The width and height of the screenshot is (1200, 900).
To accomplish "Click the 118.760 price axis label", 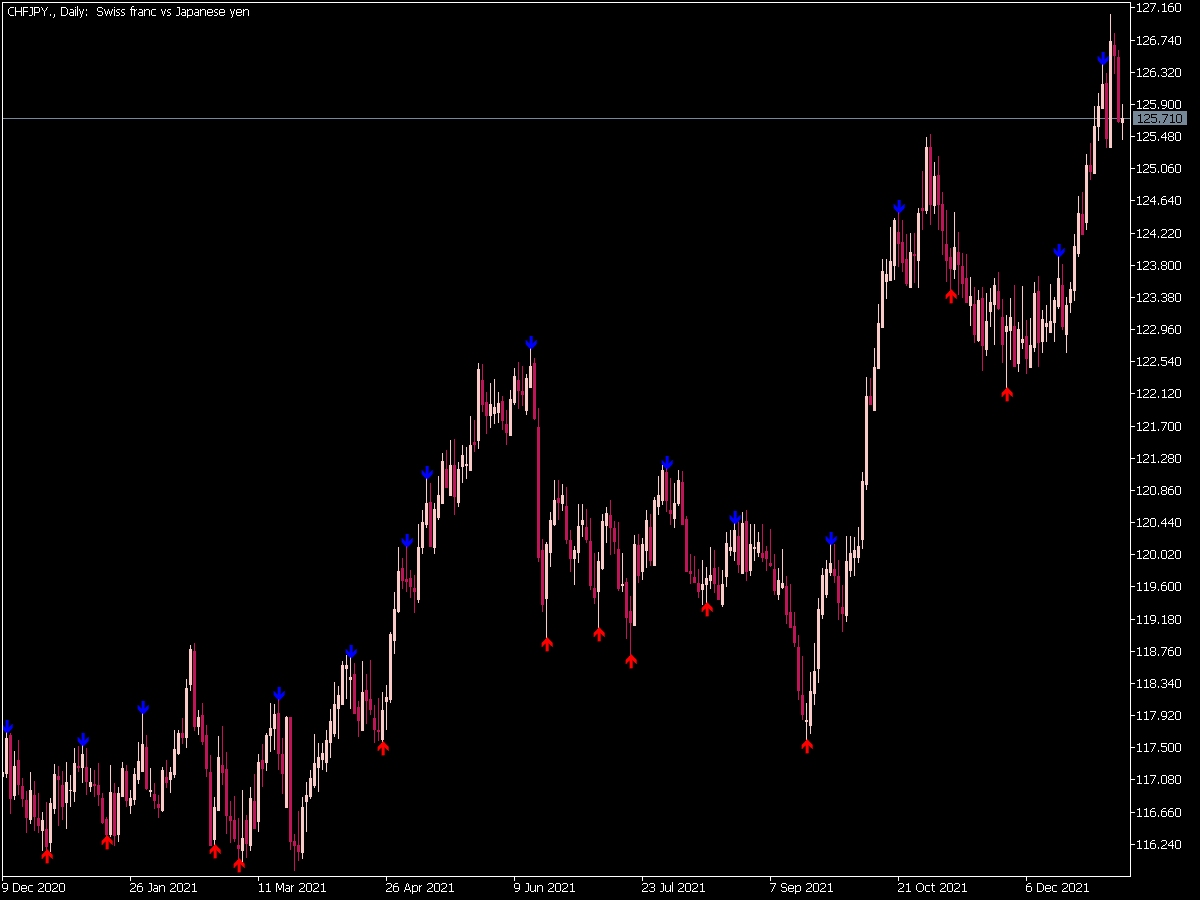I will point(1160,651).
